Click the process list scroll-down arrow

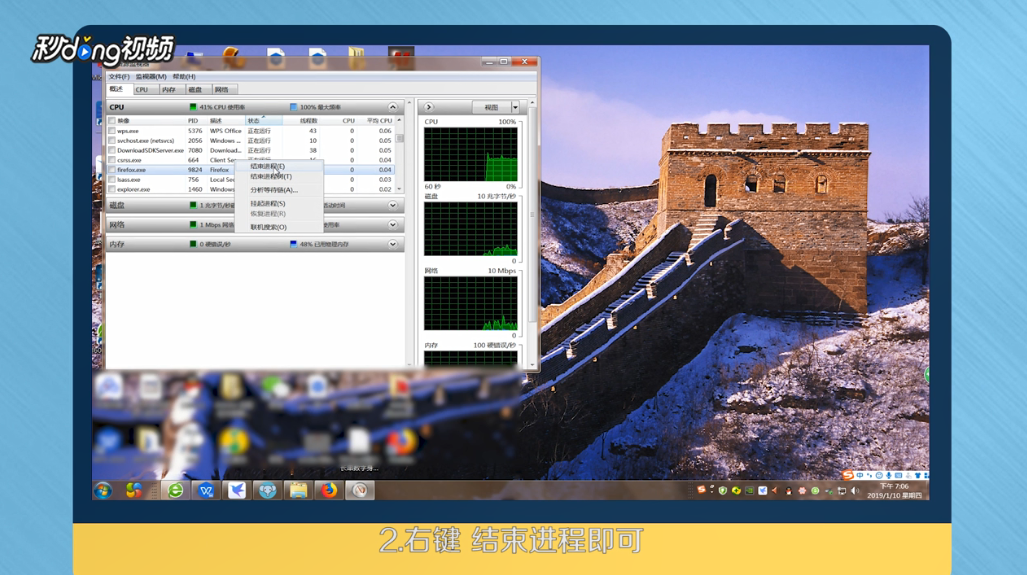[400, 189]
